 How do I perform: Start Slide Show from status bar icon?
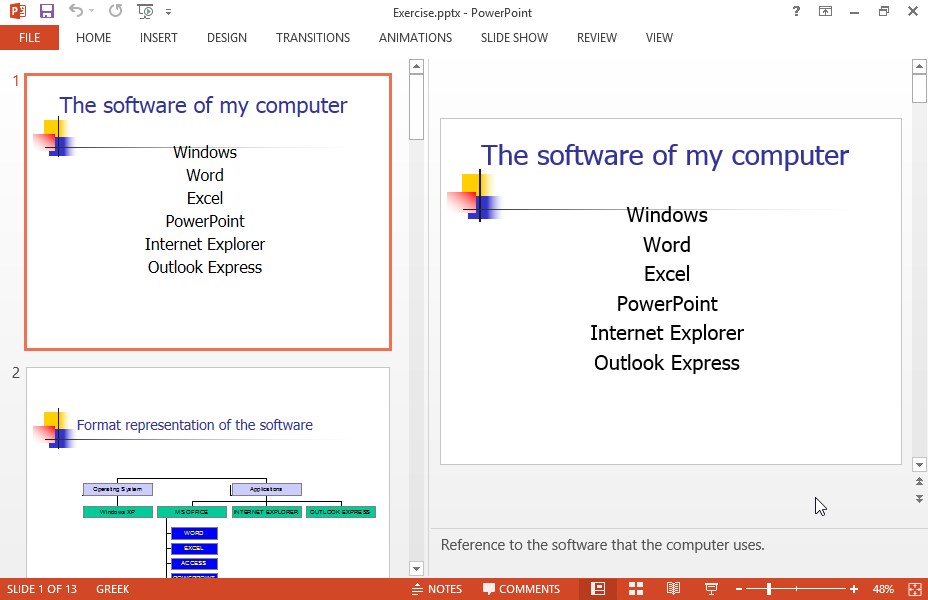click(x=711, y=589)
